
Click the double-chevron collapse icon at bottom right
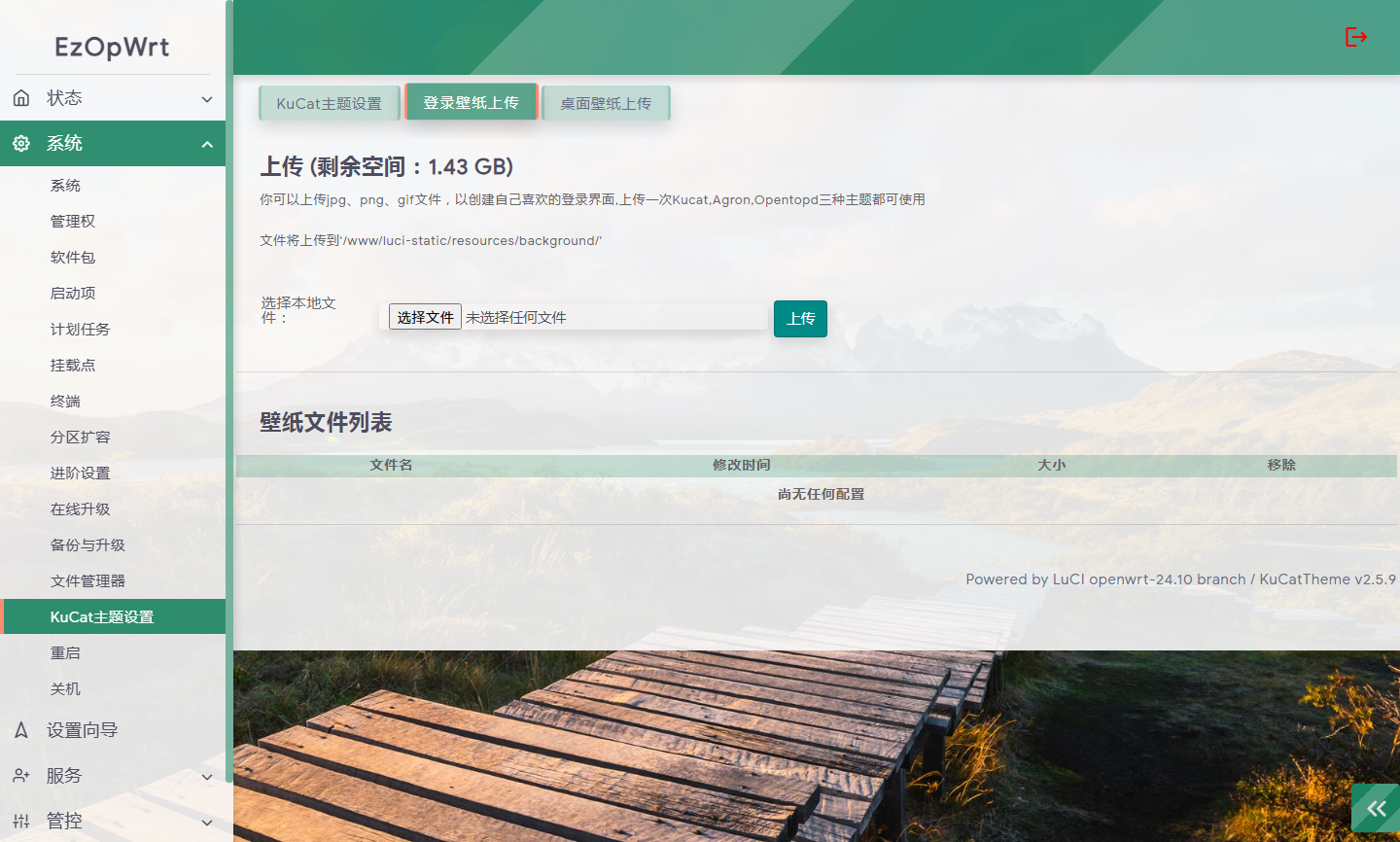[1376, 809]
